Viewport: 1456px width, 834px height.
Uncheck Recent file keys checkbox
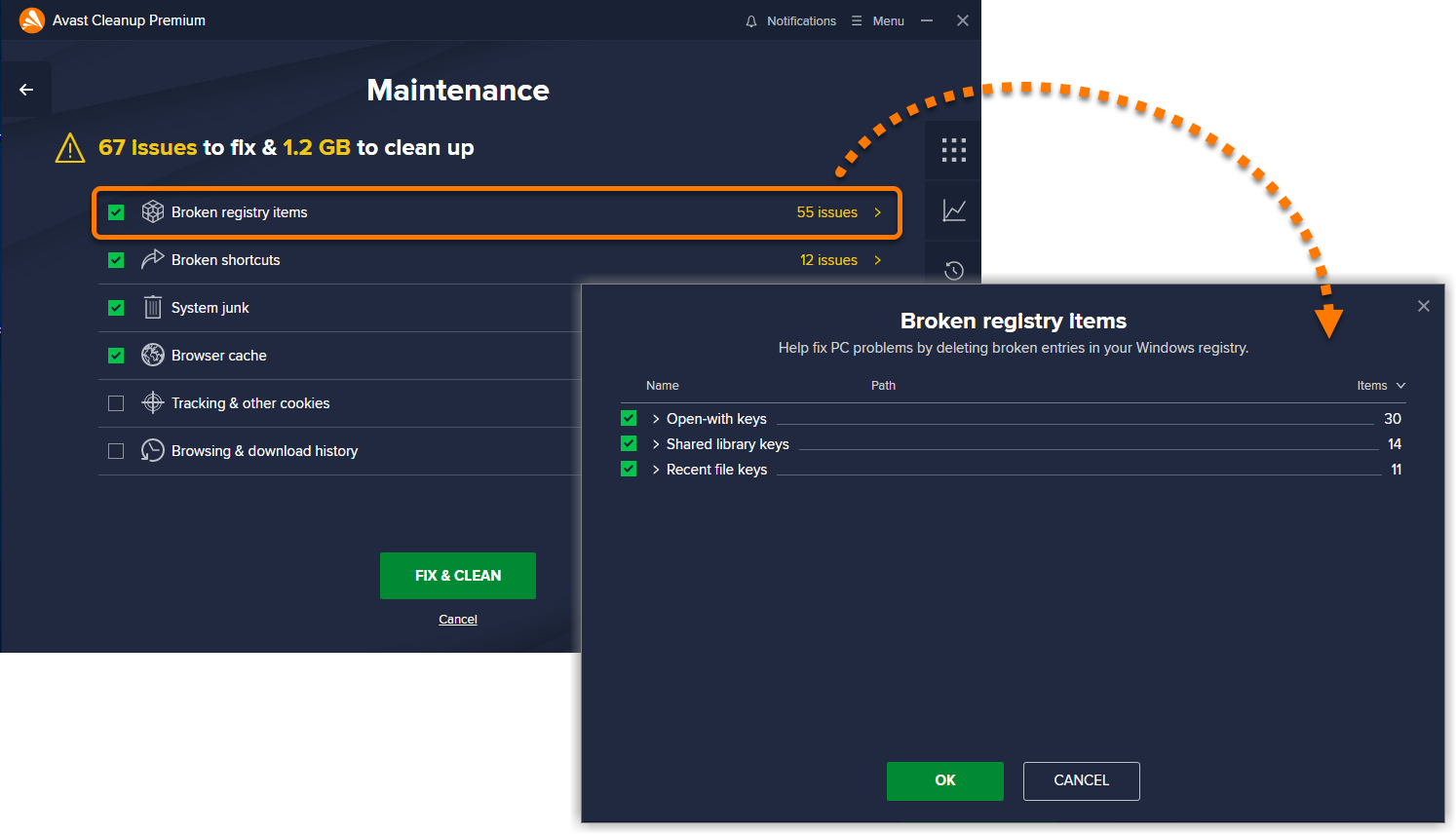(x=629, y=469)
